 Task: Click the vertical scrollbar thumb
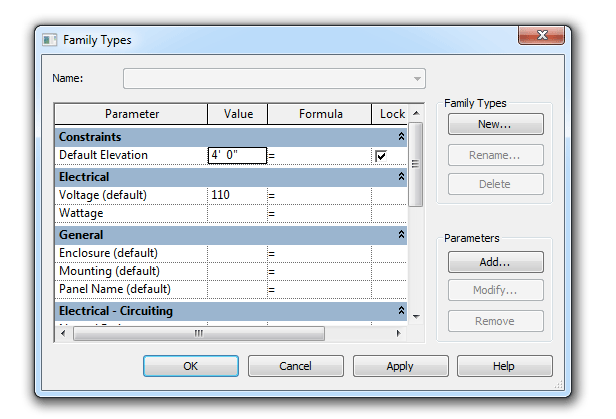pyautogui.click(x=416, y=164)
